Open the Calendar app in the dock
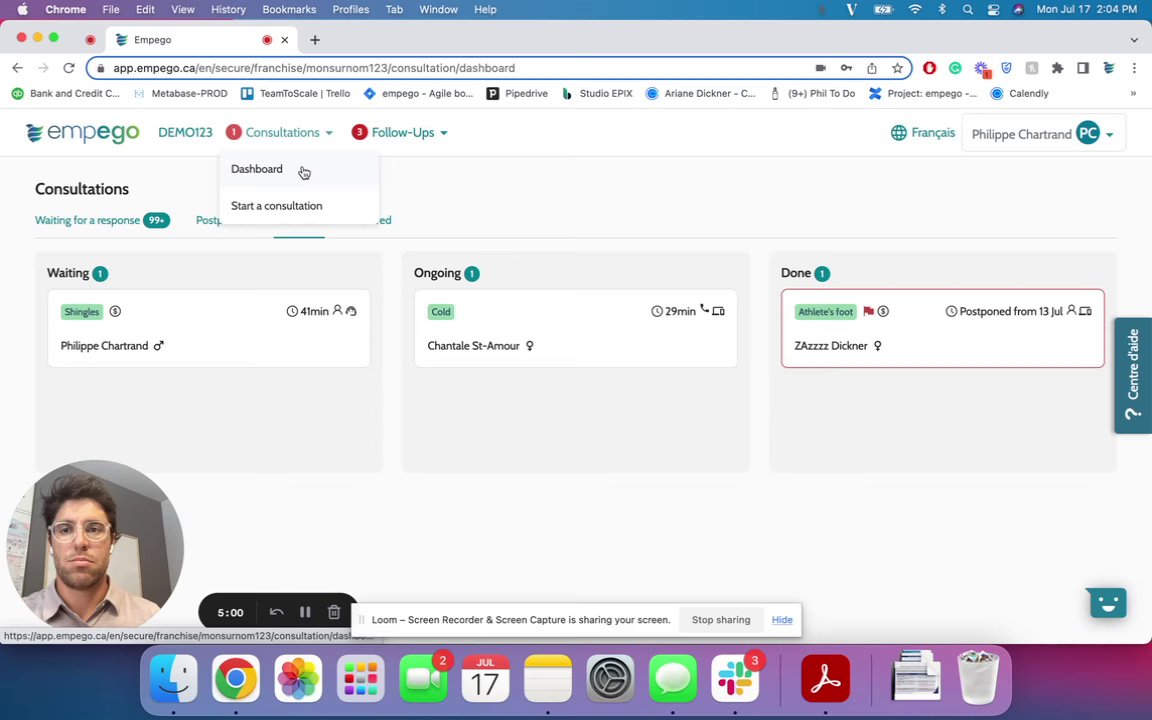The height and width of the screenshot is (720, 1152). coord(486,678)
